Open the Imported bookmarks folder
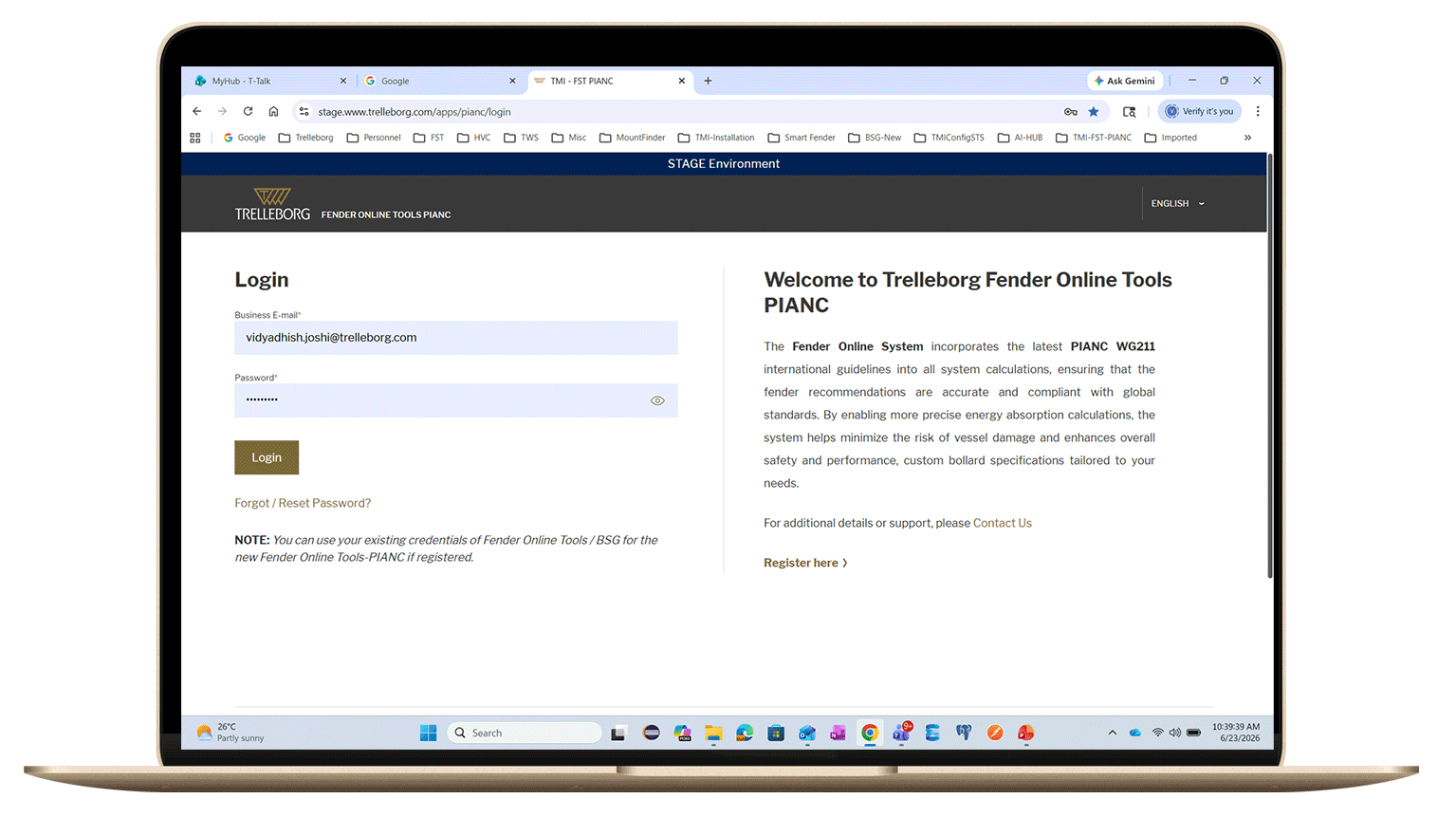Viewport: 1456px width, 817px height. (1170, 138)
